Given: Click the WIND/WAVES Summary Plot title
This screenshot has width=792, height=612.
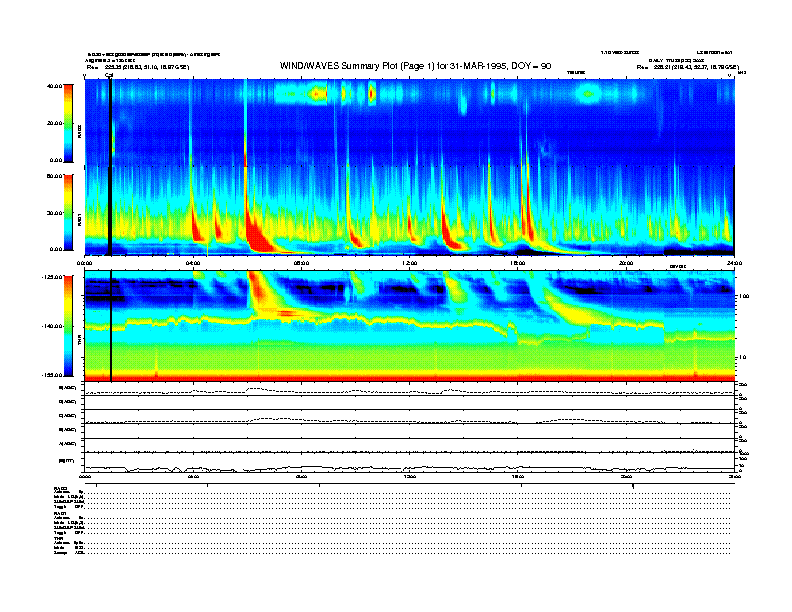Looking at the screenshot, I should pos(415,66).
